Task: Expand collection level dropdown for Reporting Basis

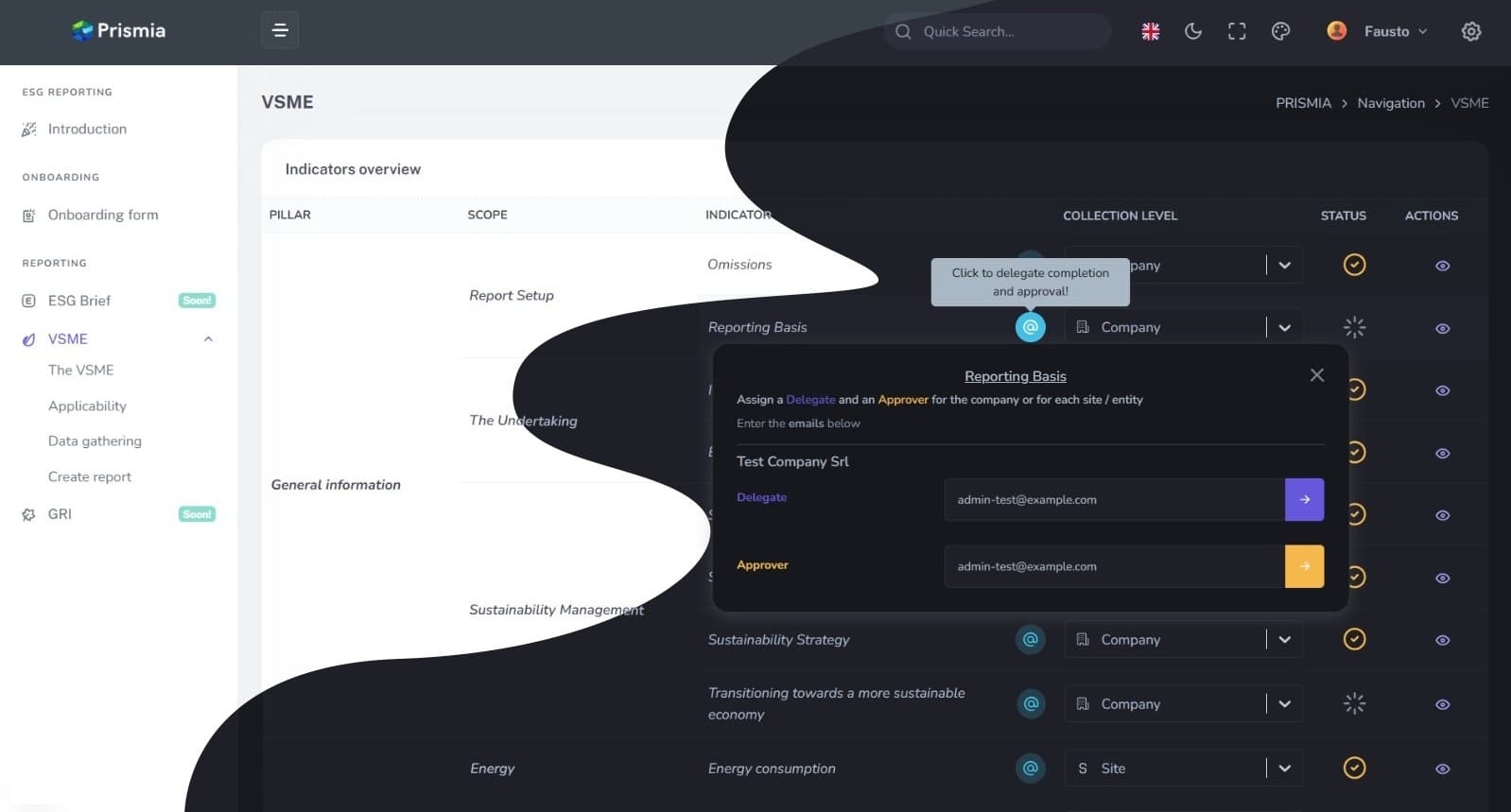Action: 1284,327
